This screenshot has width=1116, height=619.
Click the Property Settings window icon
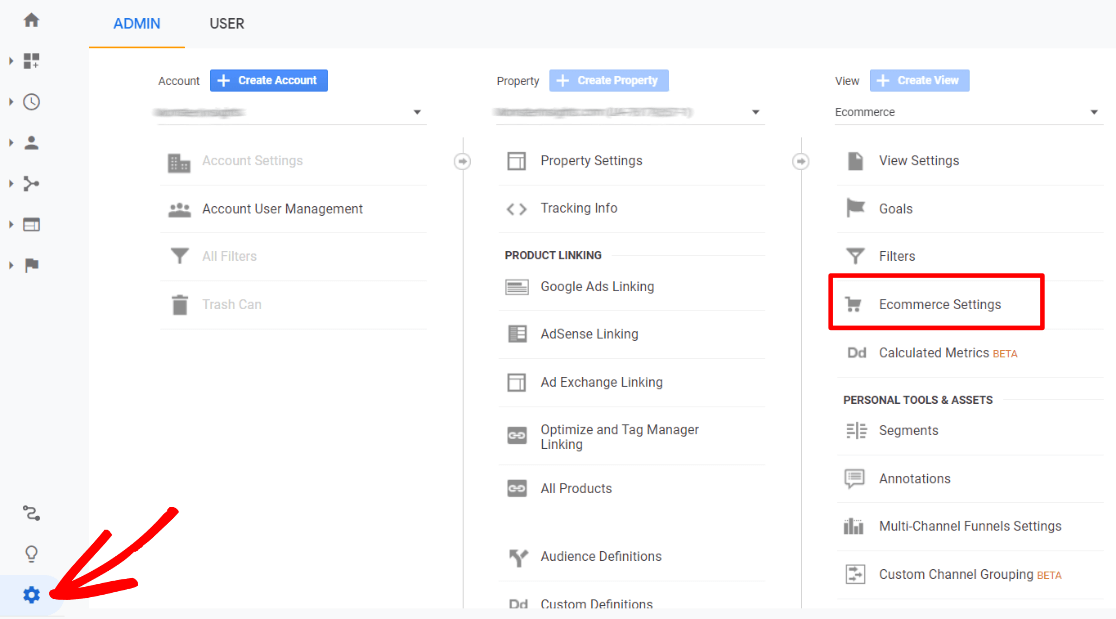click(517, 162)
